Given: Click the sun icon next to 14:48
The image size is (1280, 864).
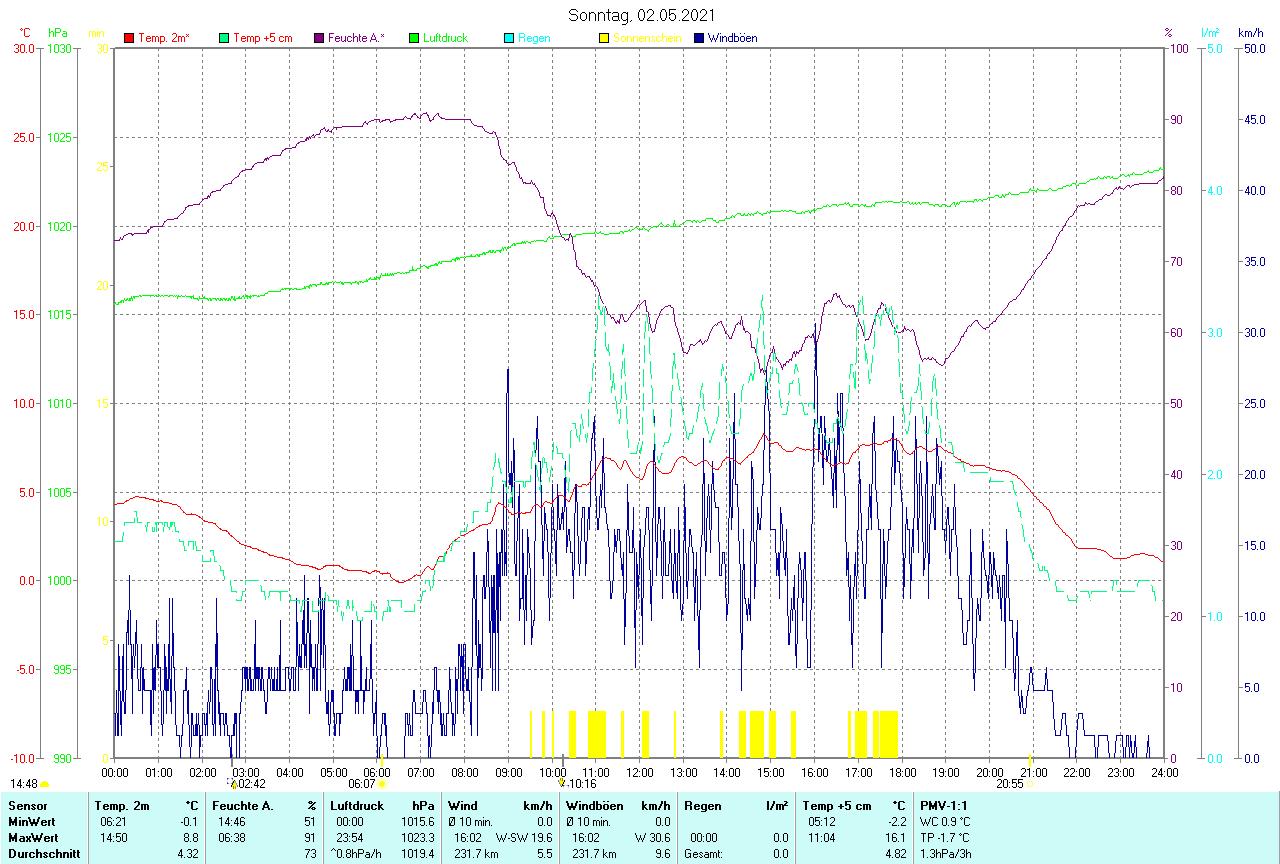Looking at the screenshot, I should point(45,785).
